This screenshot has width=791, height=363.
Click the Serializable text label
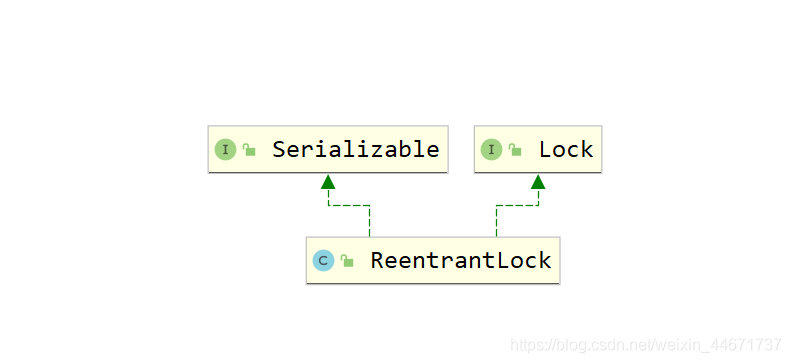click(x=356, y=150)
